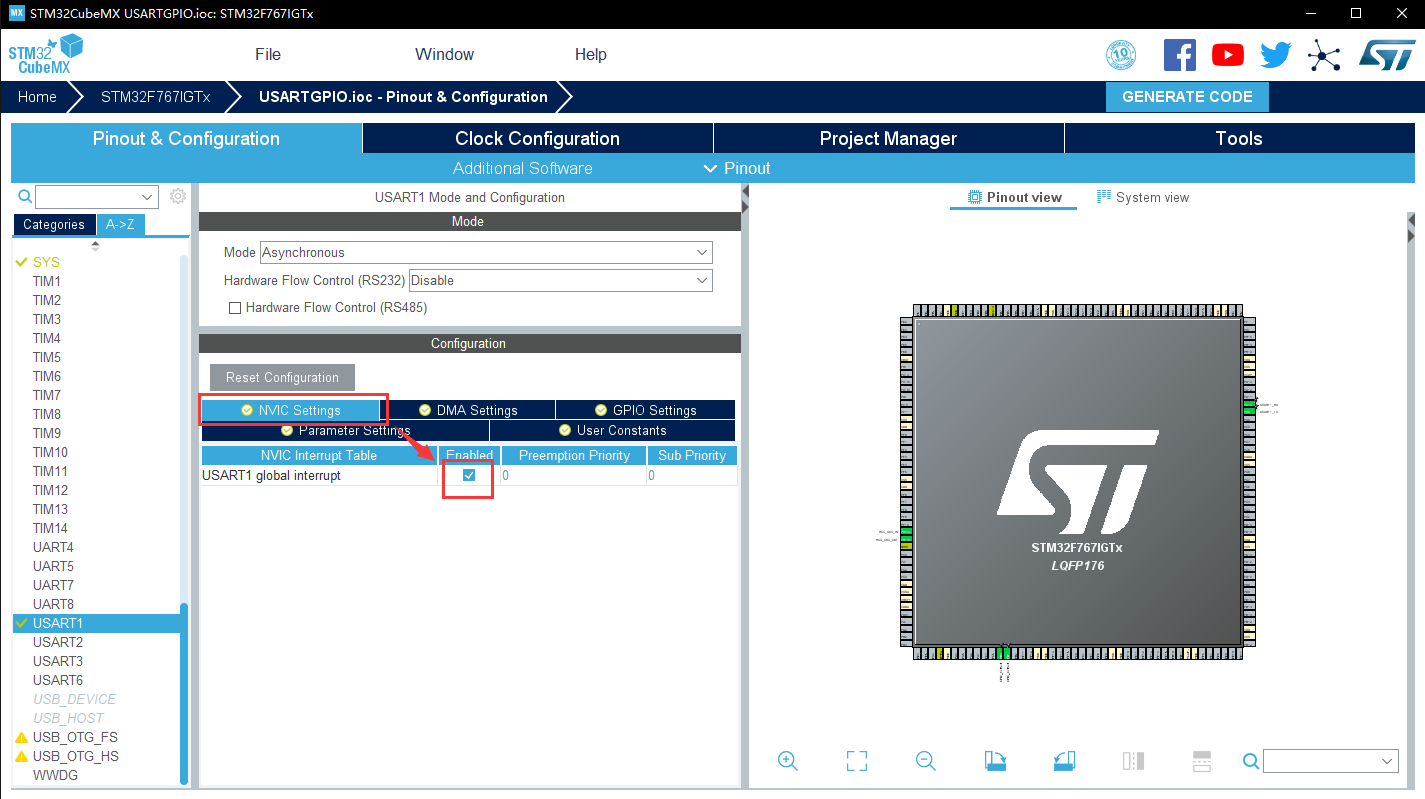This screenshot has height=799, width=1425.
Task: Open the Hardware Flow Control (RS232) dropdown
Action: 703,280
